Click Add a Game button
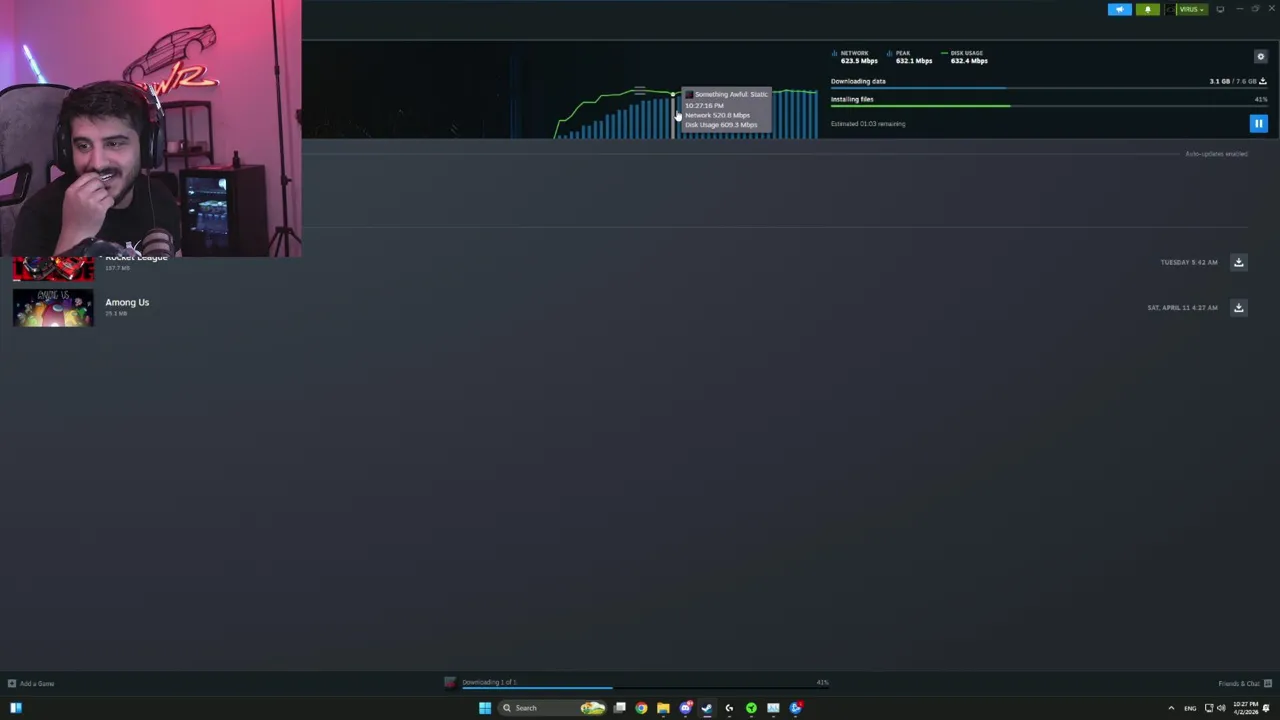 click(31, 684)
